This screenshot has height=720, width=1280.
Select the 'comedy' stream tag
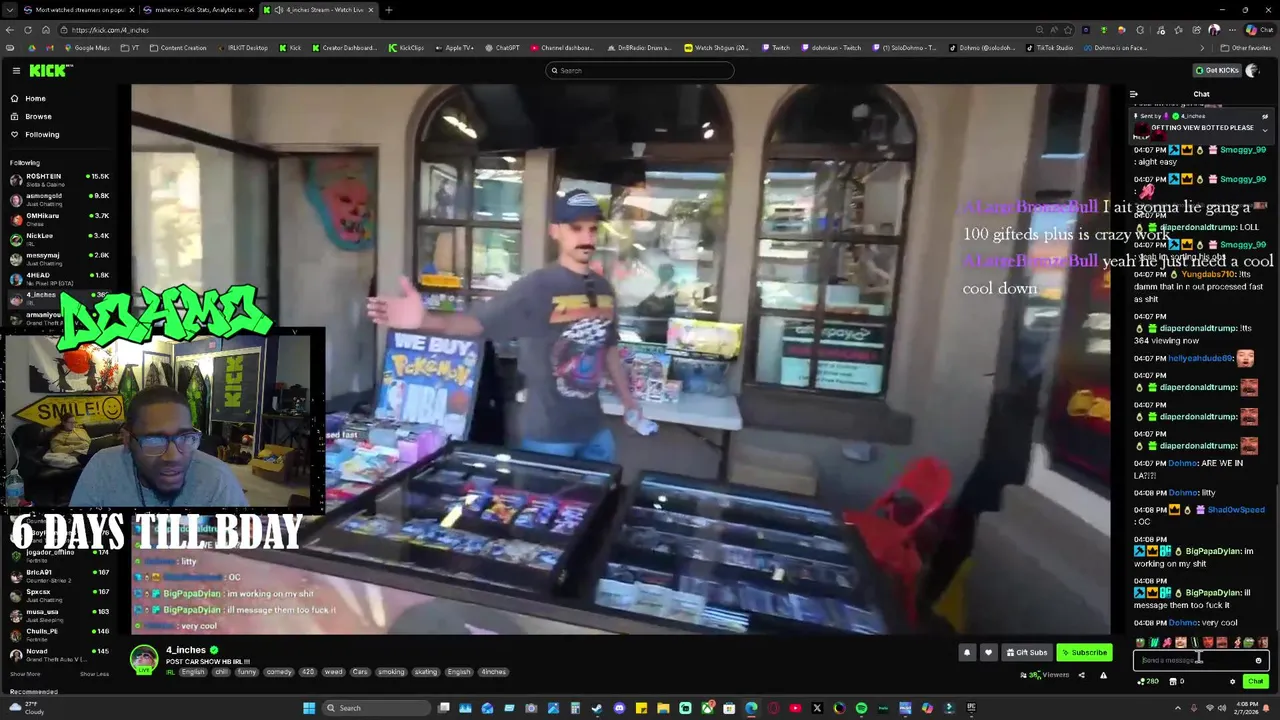pos(279,672)
